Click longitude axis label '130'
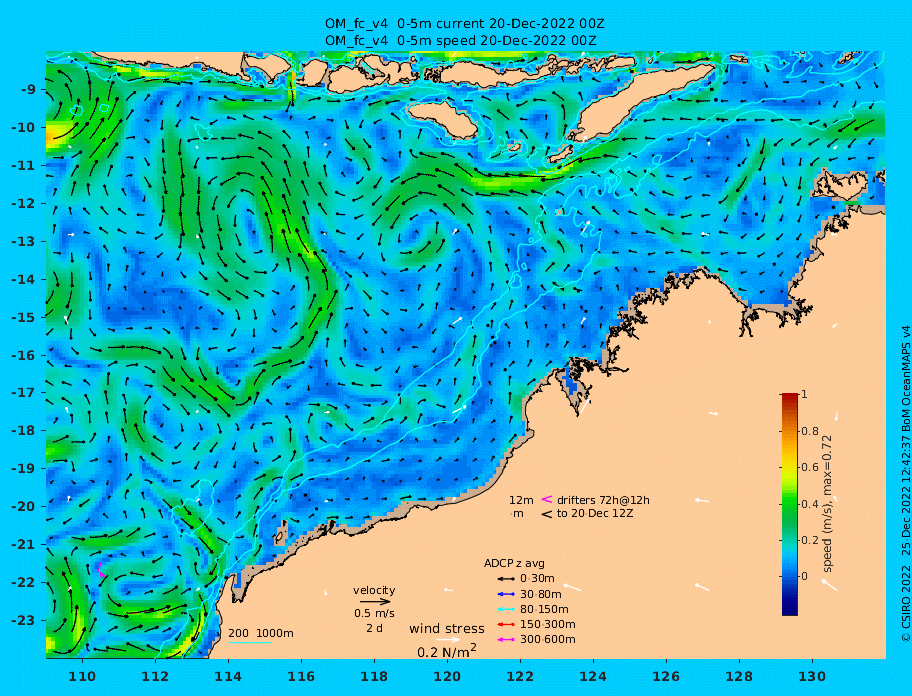This screenshot has height=696, width=912. coord(812,676)
